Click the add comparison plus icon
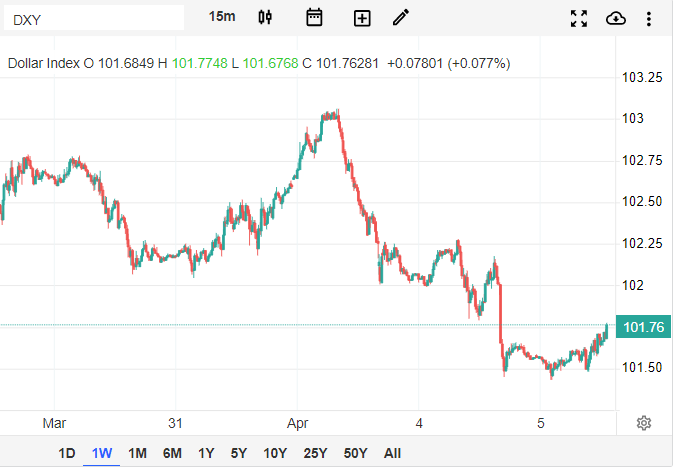The height and width of the screenshot is (471, 675). tap(362, 18)
